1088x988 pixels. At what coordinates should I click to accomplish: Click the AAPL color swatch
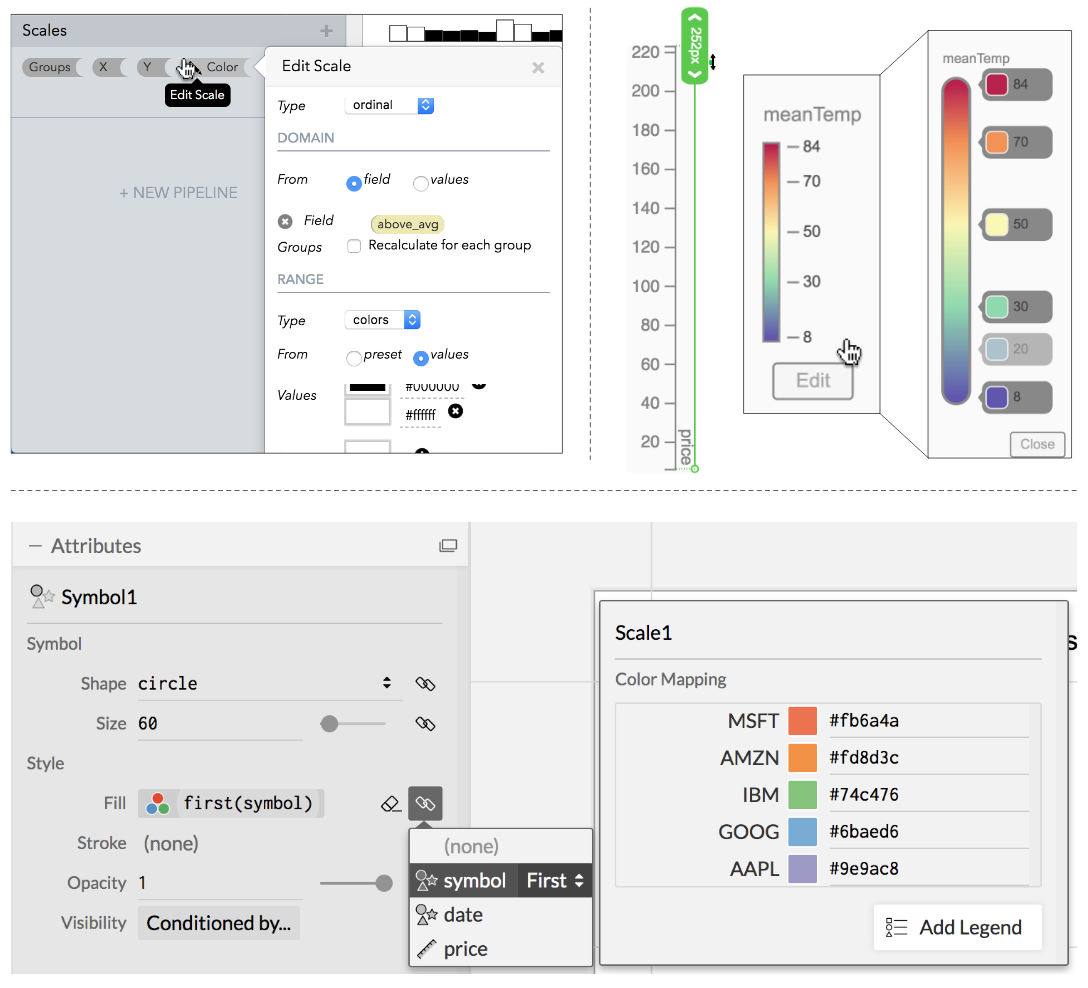(802, 869)
